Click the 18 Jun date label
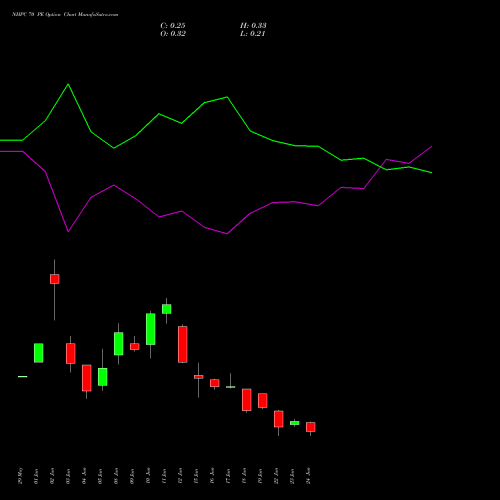Screen dimensions: 500x500 [x=244, y=476]
